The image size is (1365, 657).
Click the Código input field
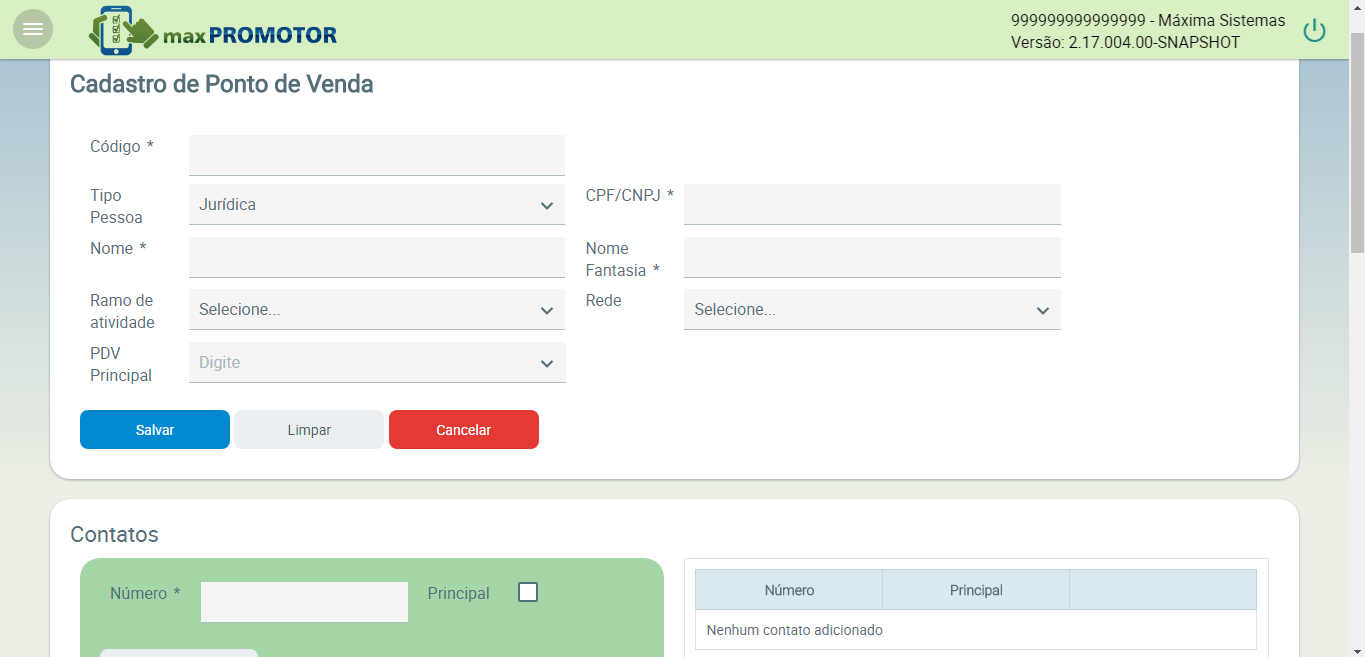point(377,155)
